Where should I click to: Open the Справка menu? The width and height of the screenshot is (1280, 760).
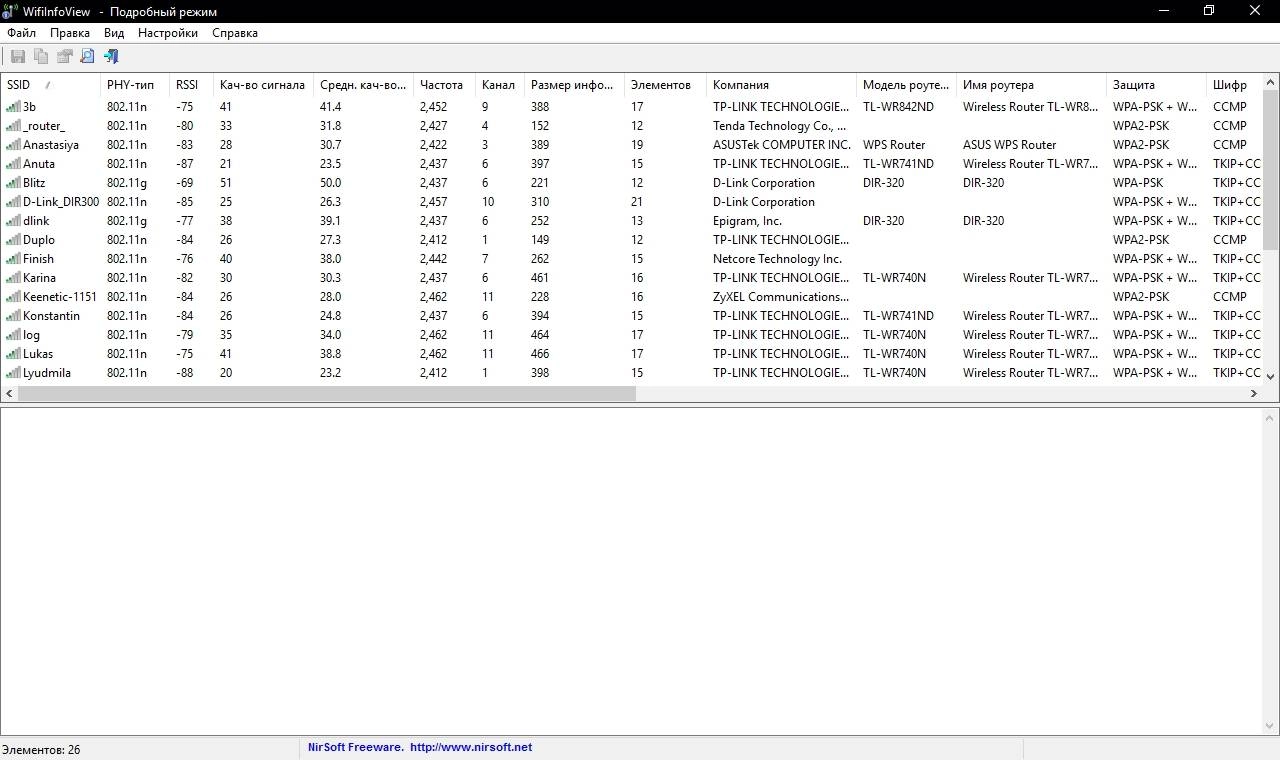pos(235,33)
